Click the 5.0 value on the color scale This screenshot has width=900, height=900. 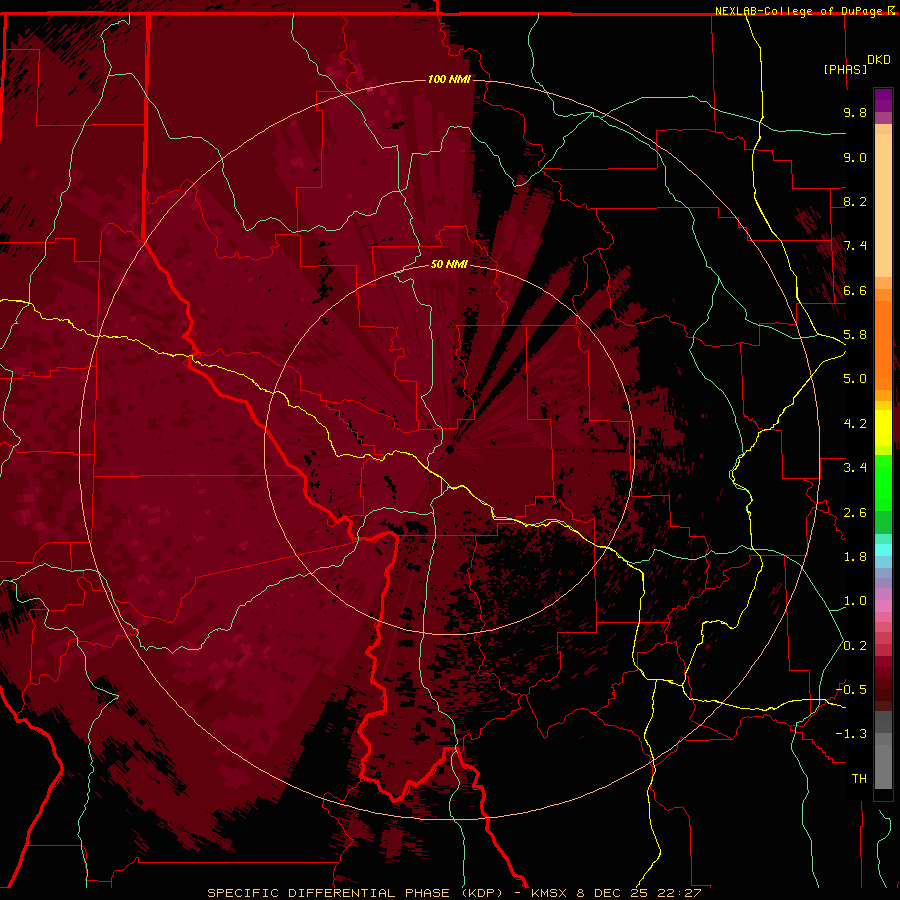(855, 379)
